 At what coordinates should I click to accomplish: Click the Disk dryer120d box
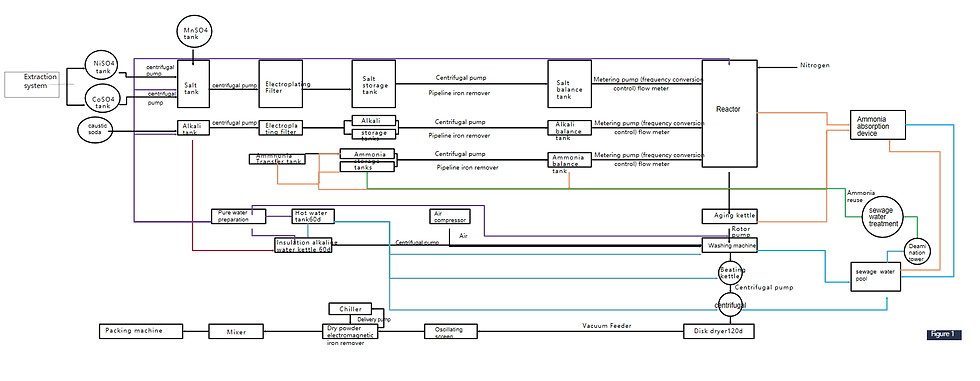tap(719, 331)
